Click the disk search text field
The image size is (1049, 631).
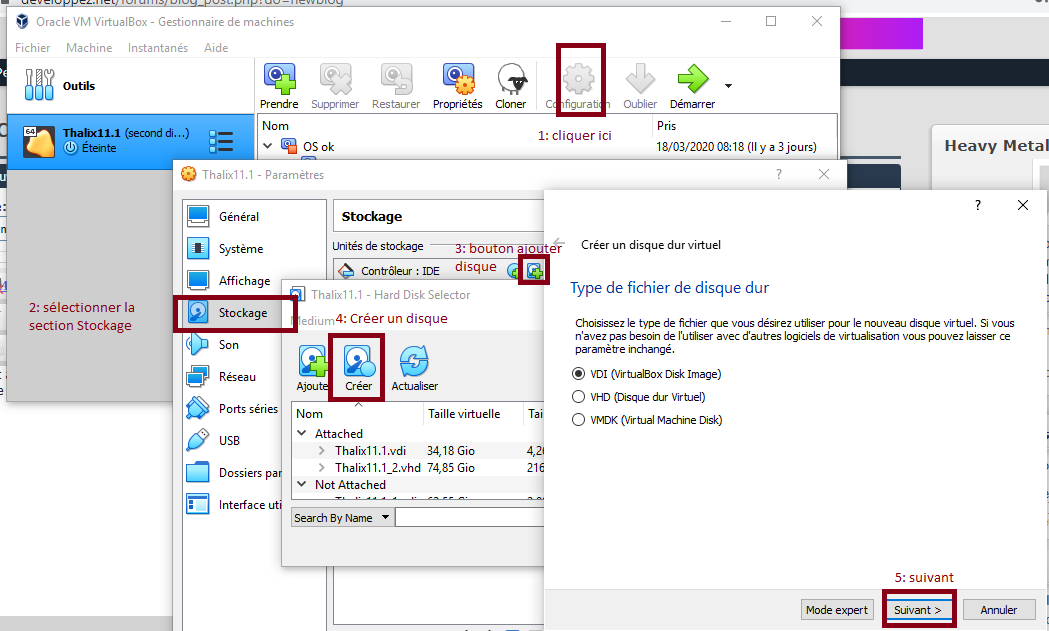[x=470, y=518]
